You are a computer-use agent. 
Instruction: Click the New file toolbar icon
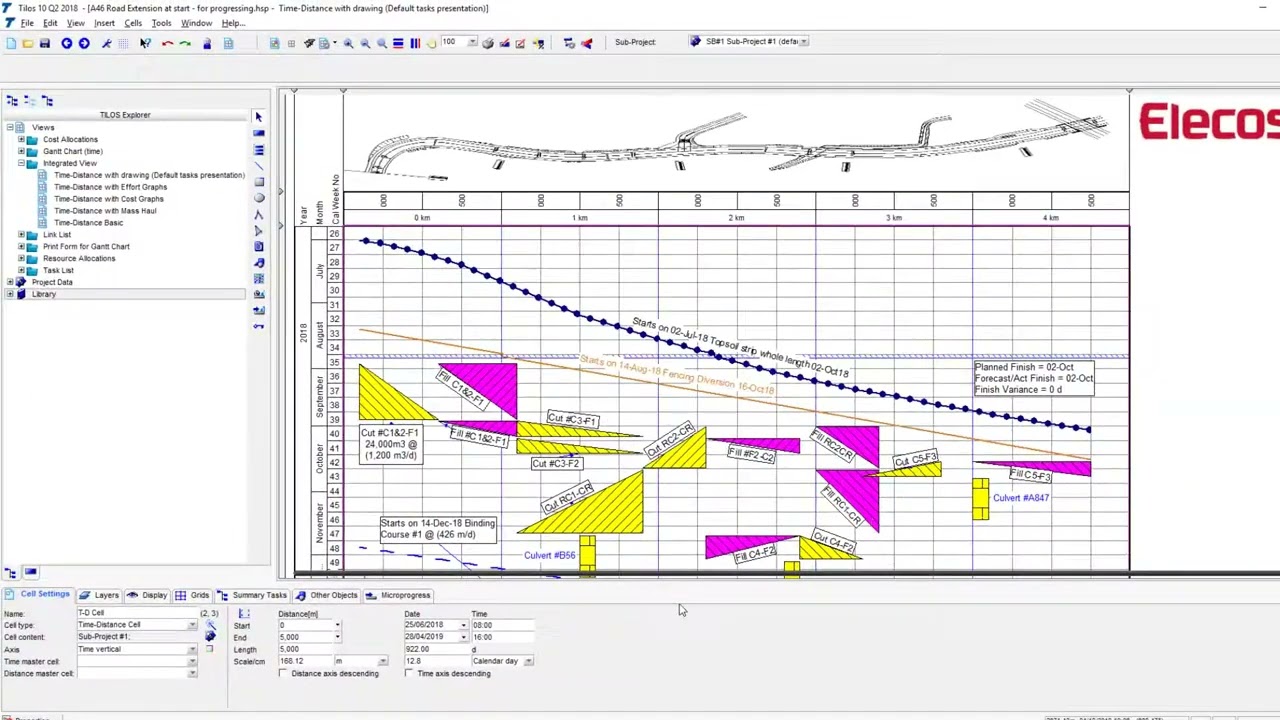(x=11, y=43)
